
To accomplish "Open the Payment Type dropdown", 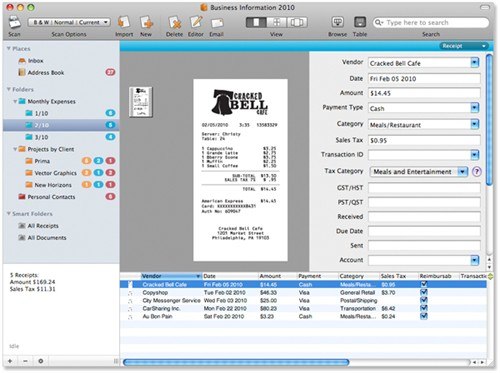I will (x=474, y=108).
